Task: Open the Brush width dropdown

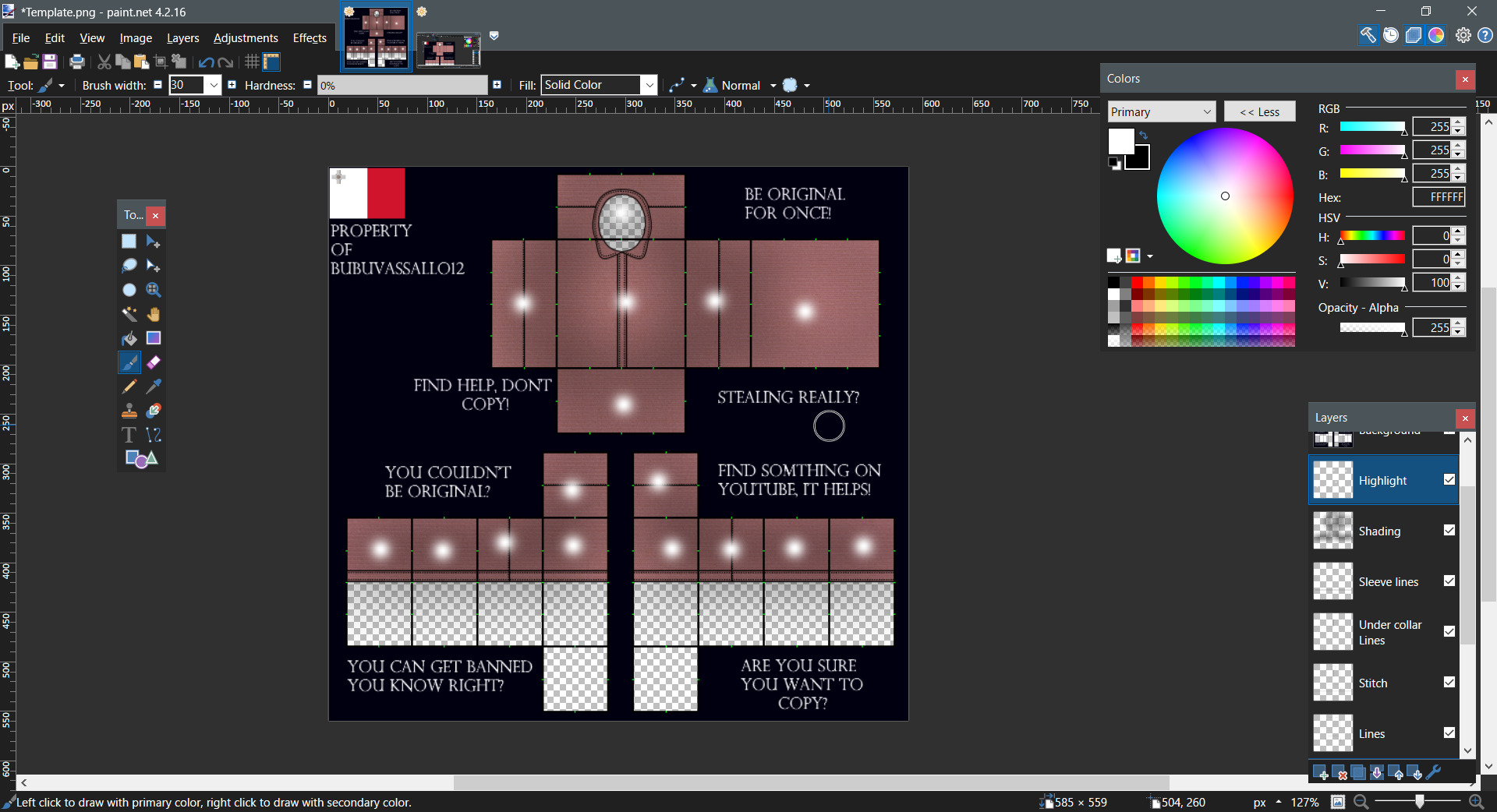Action: (214, 85)
